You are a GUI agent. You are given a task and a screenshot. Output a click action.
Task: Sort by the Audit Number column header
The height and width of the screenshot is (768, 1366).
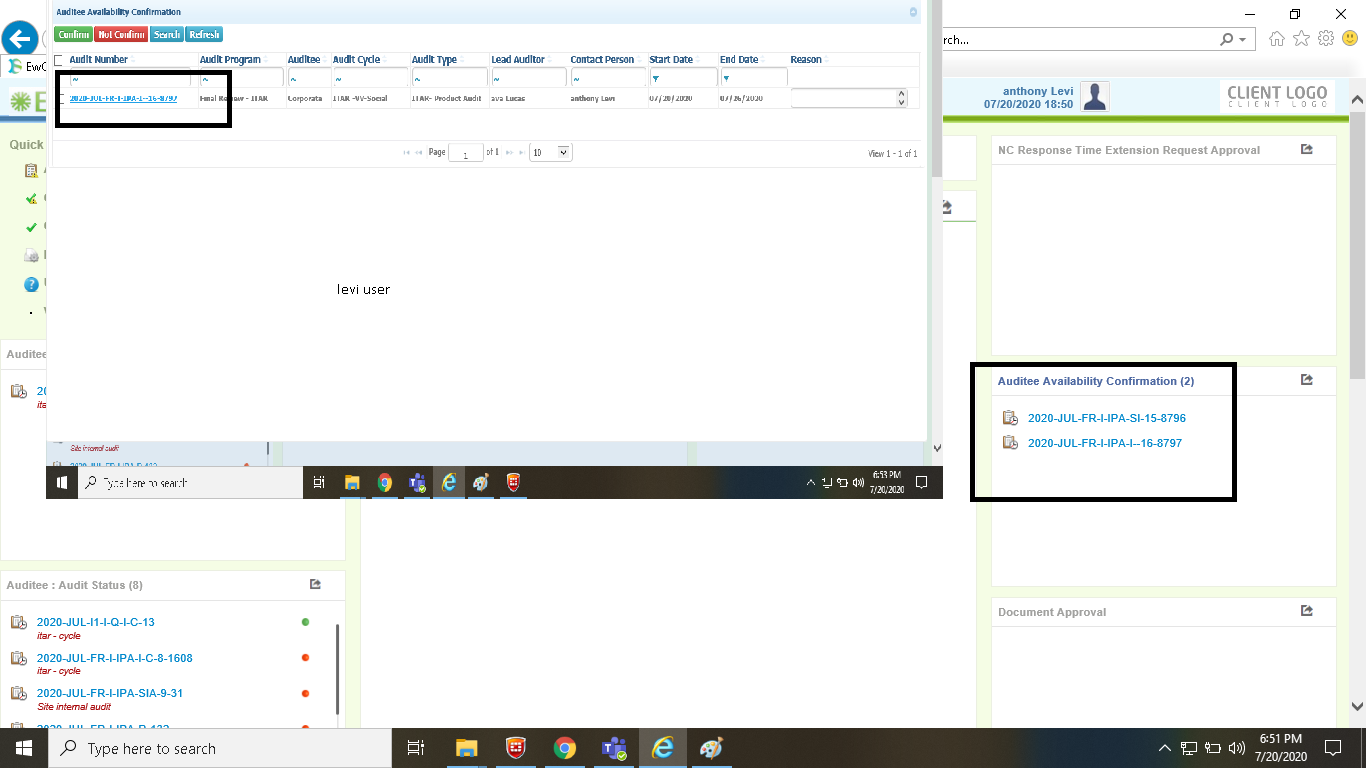98,60
